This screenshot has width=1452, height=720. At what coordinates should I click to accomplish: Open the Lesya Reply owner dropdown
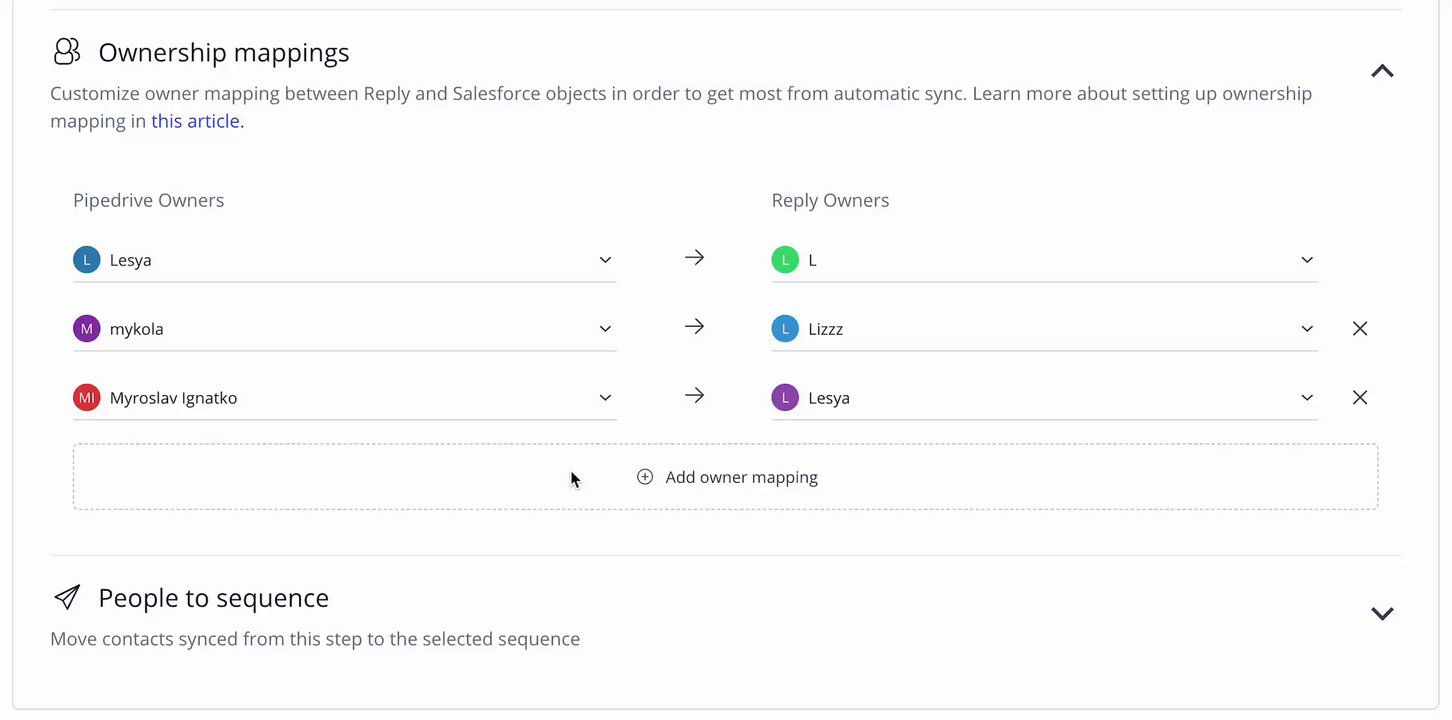pos(1307,398)
